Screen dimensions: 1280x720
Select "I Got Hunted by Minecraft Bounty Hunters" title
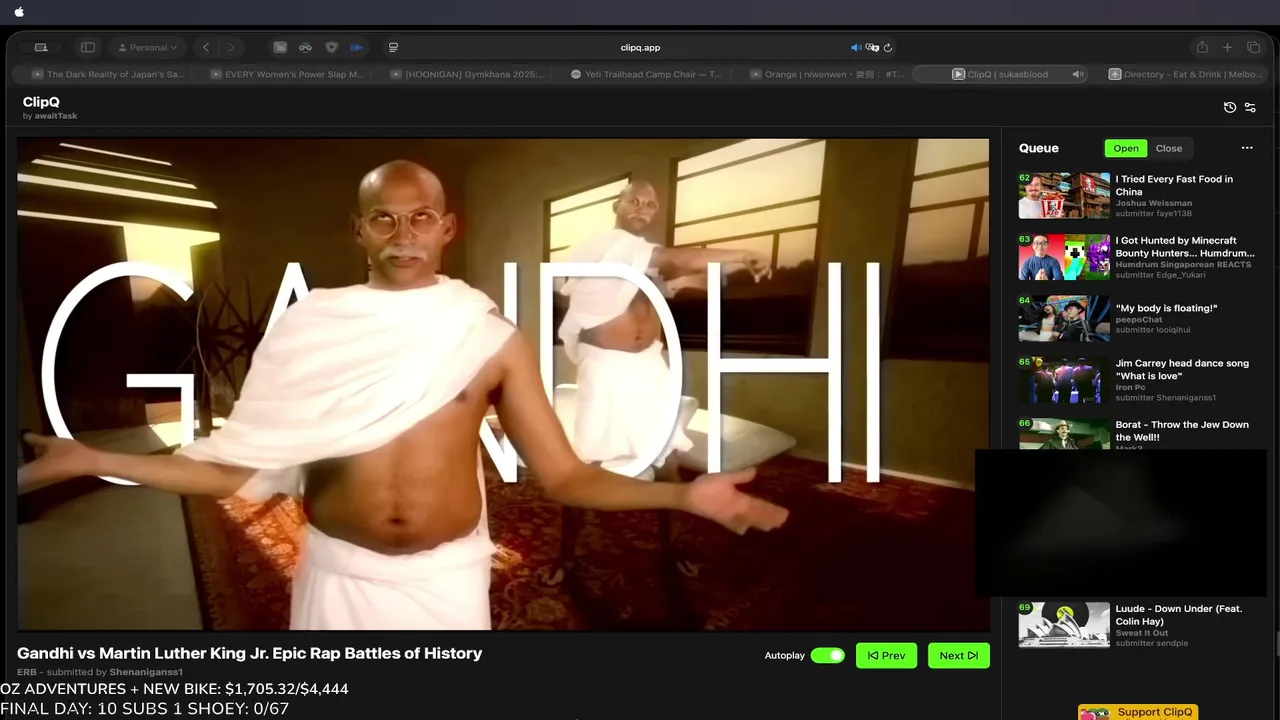click(x=1185, y=246)
